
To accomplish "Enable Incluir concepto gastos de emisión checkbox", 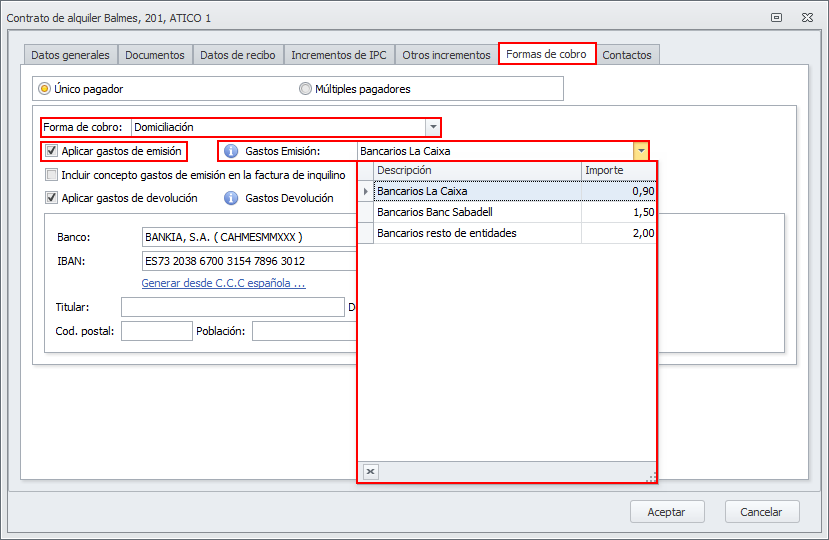I will [51, 175].
